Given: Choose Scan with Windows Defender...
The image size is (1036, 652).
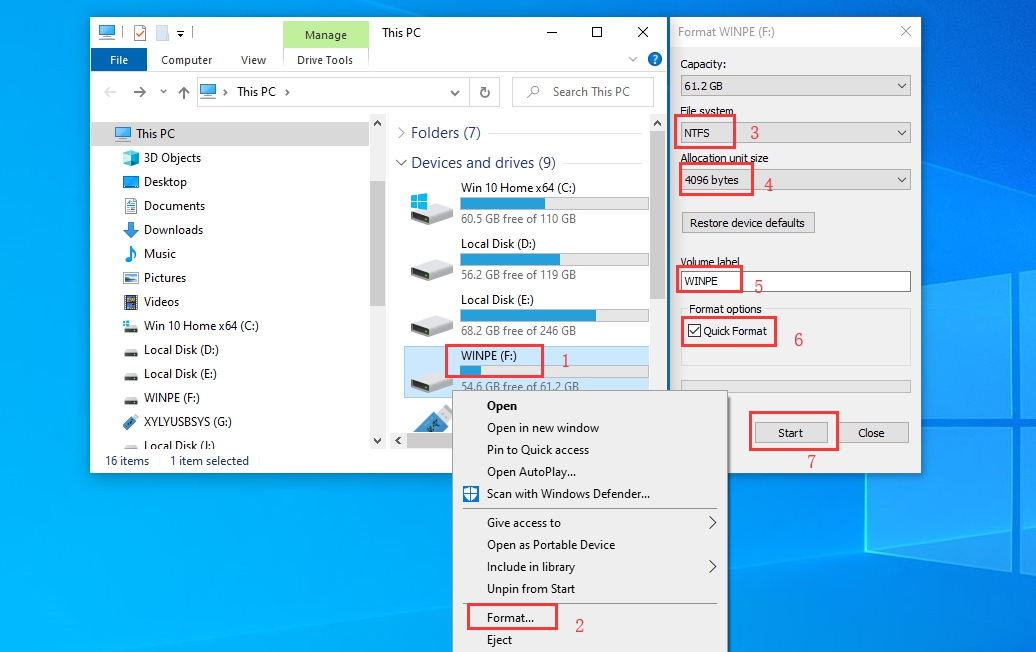Looking at the screenshot, I should click(x=568, y=493).
